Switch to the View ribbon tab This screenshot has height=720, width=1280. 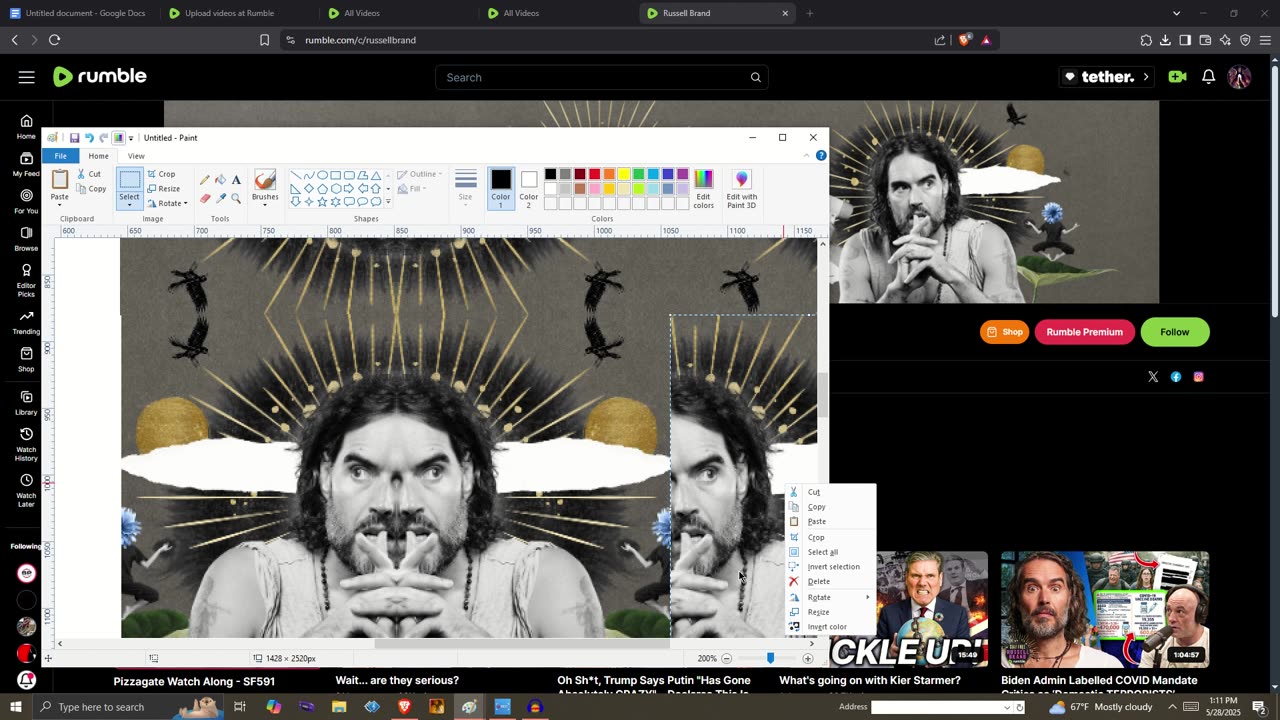pos(136,156)
